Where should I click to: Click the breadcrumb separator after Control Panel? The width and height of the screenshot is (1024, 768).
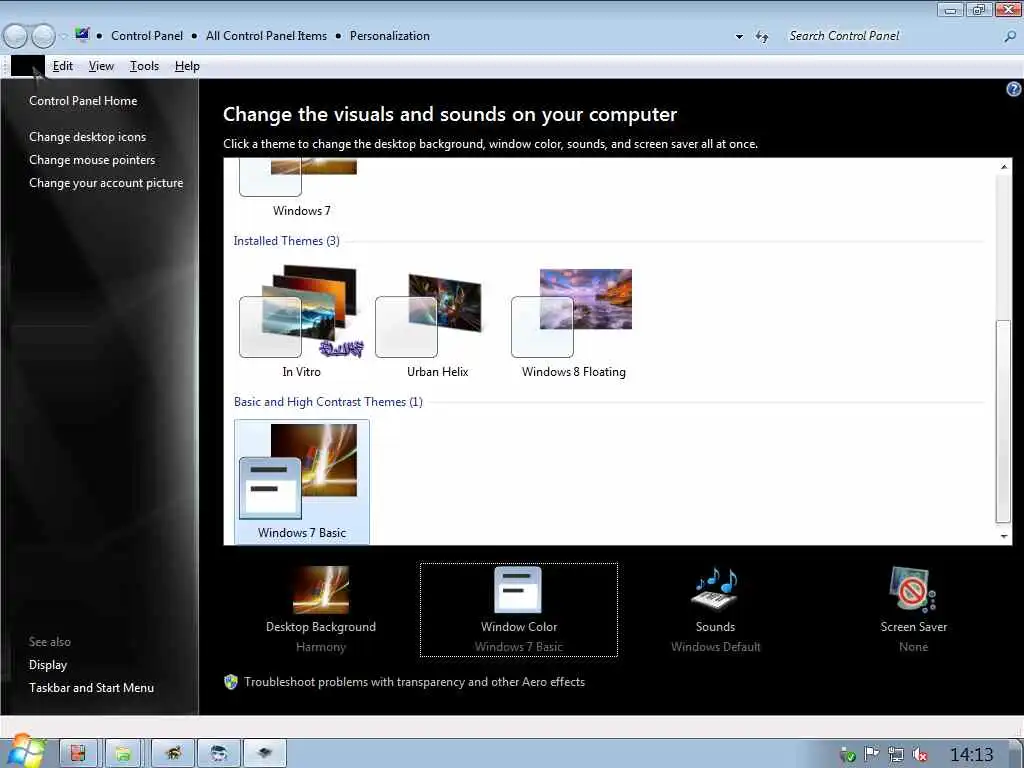[195, 36]
